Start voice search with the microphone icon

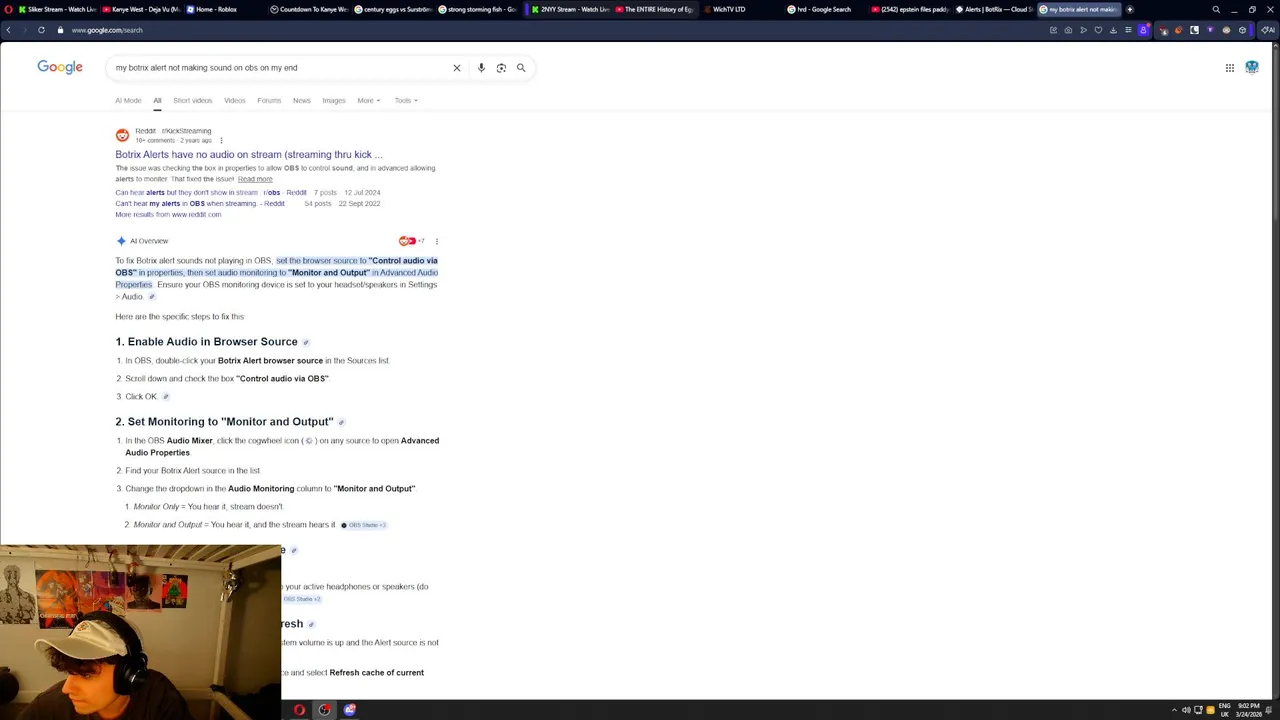click(481, 68)
